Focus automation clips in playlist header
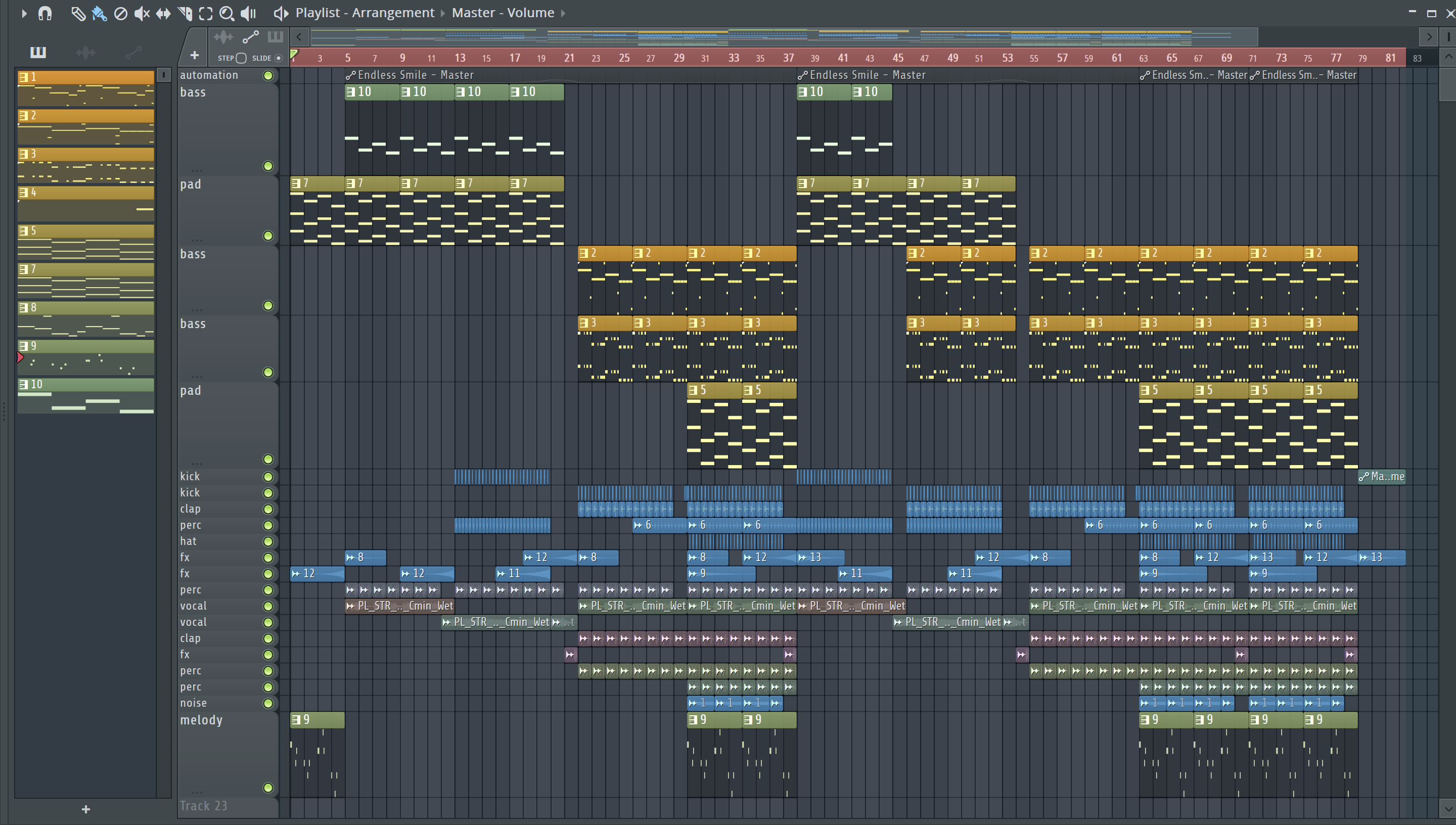This screenshot has height=825, width=1456. 250,37
